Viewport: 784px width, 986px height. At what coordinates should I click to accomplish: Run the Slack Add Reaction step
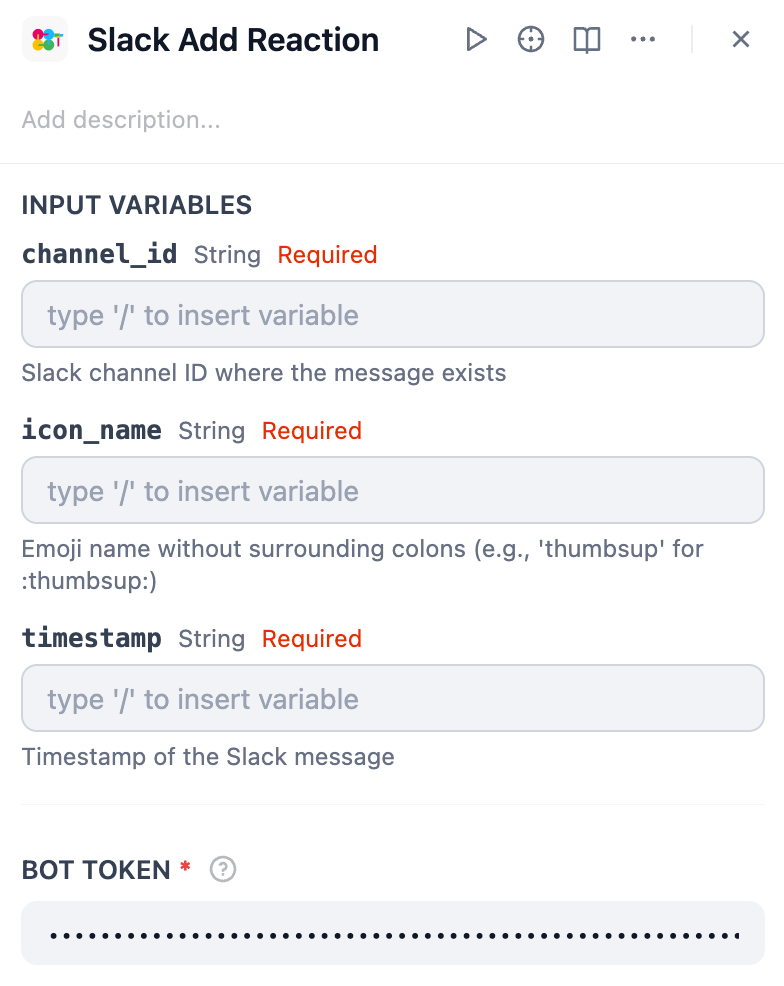click(x=476, y=40)
